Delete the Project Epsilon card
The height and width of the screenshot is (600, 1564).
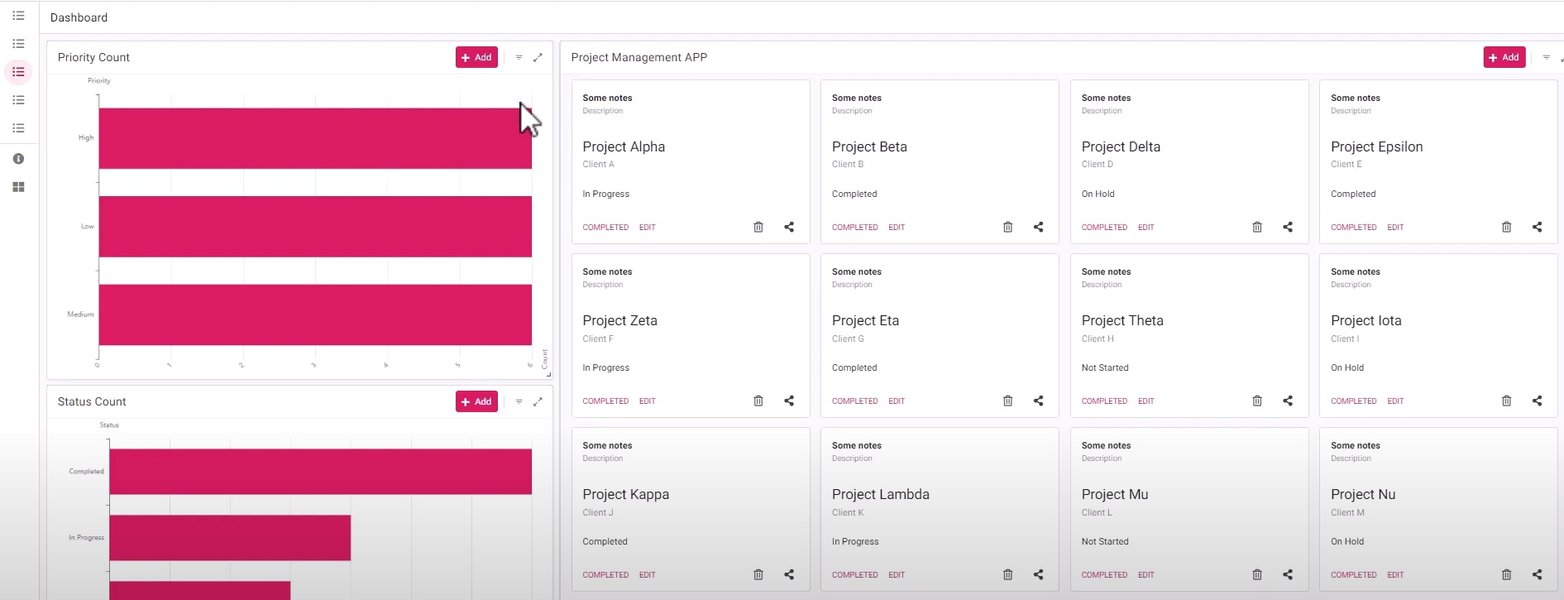click(1506, 227)
